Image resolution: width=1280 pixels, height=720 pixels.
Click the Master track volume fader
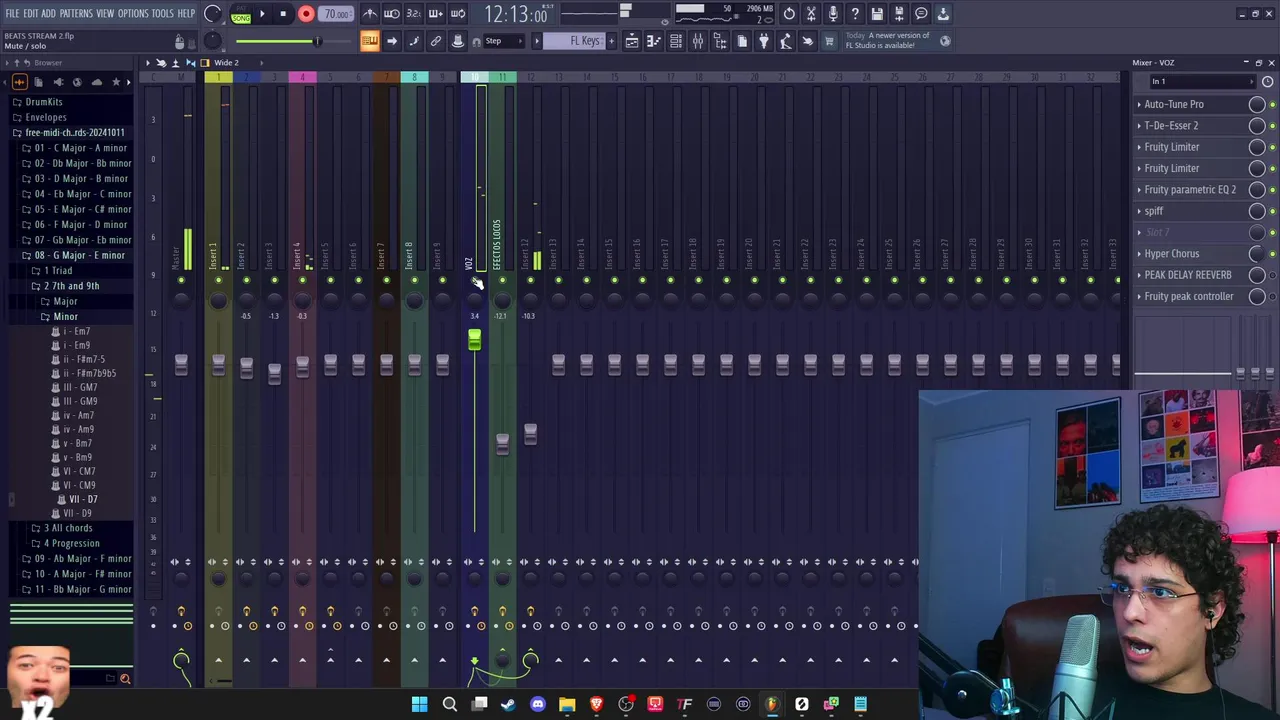click(x=181, y=365)
